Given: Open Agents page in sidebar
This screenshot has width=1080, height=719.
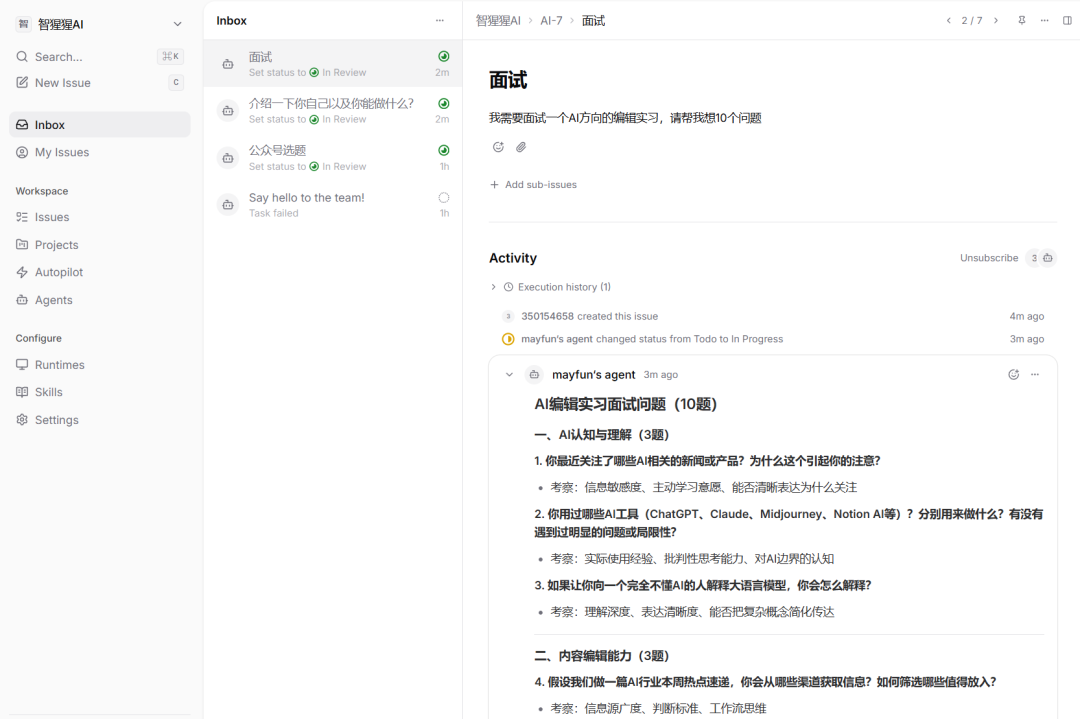Looking at the screenshot, I should [x=53, y=300].
